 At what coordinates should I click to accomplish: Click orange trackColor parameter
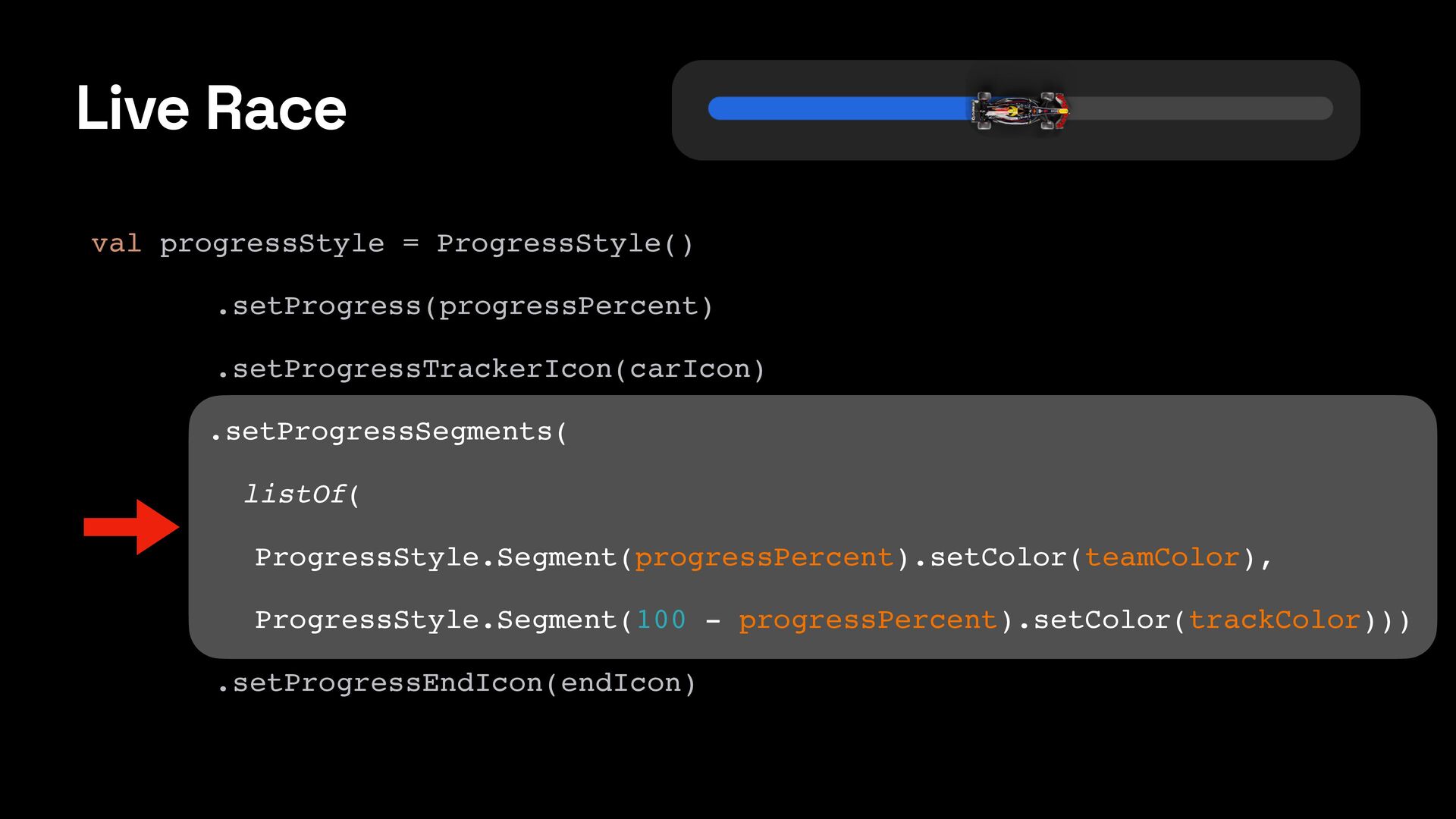(x=1274, y=620)
